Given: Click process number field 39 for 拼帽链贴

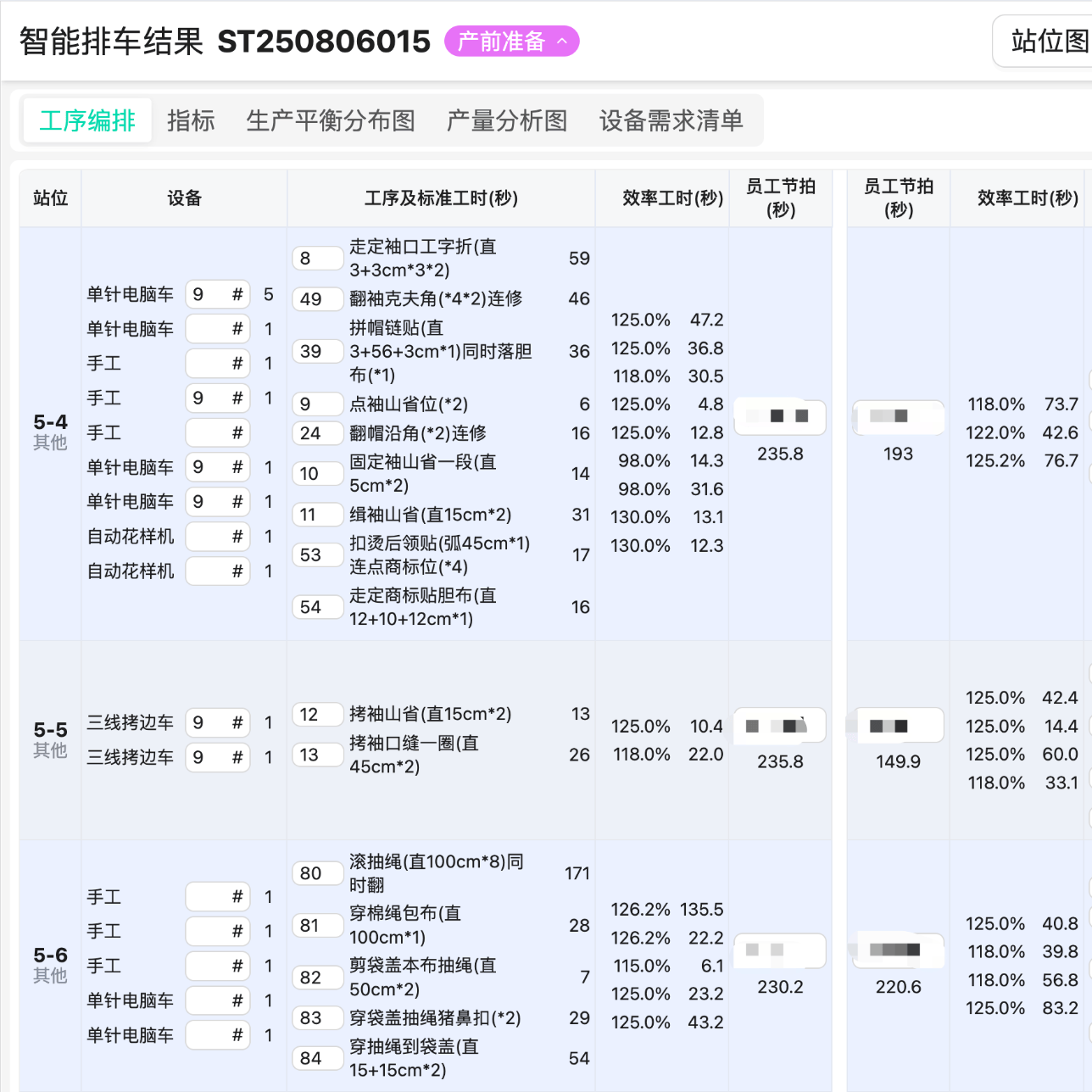Looking at the screenshot, I should (x=316, y=352).
